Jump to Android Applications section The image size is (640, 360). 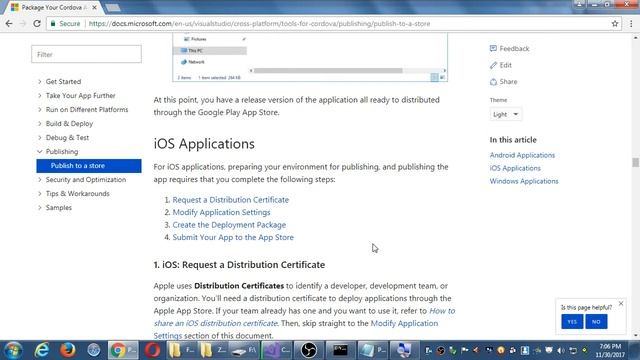pyautogui.click(x=522, y=155)
